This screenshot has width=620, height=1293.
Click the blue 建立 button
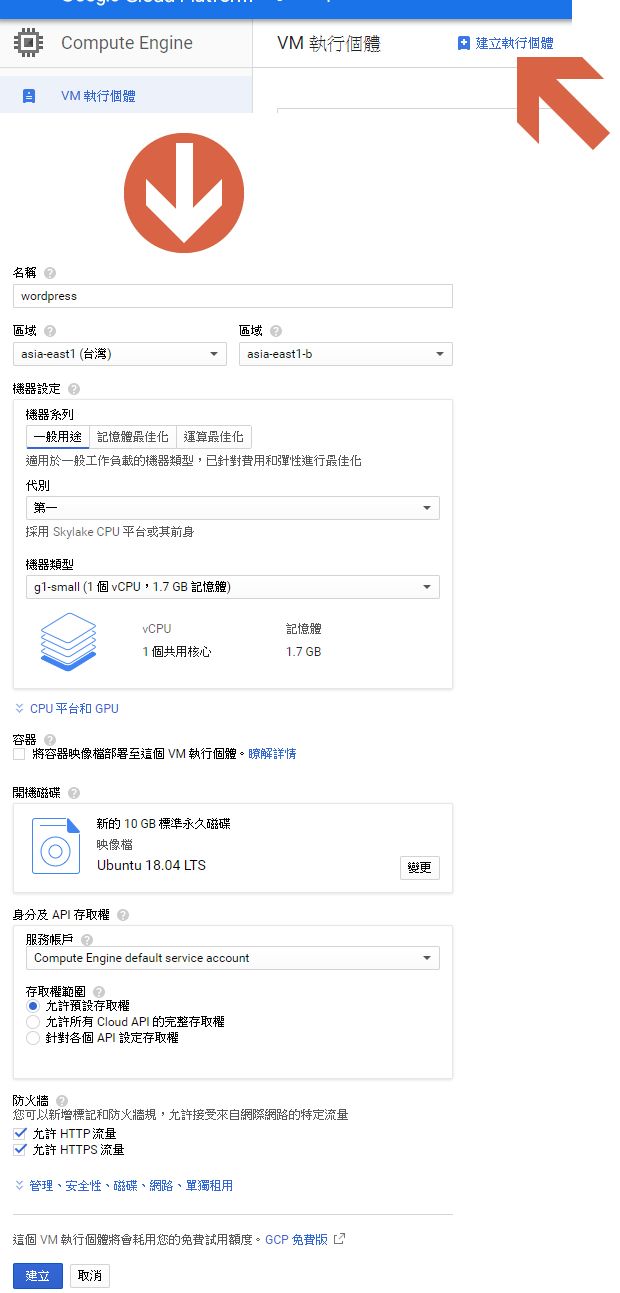pyautogui.click(x=37, y=1276)
